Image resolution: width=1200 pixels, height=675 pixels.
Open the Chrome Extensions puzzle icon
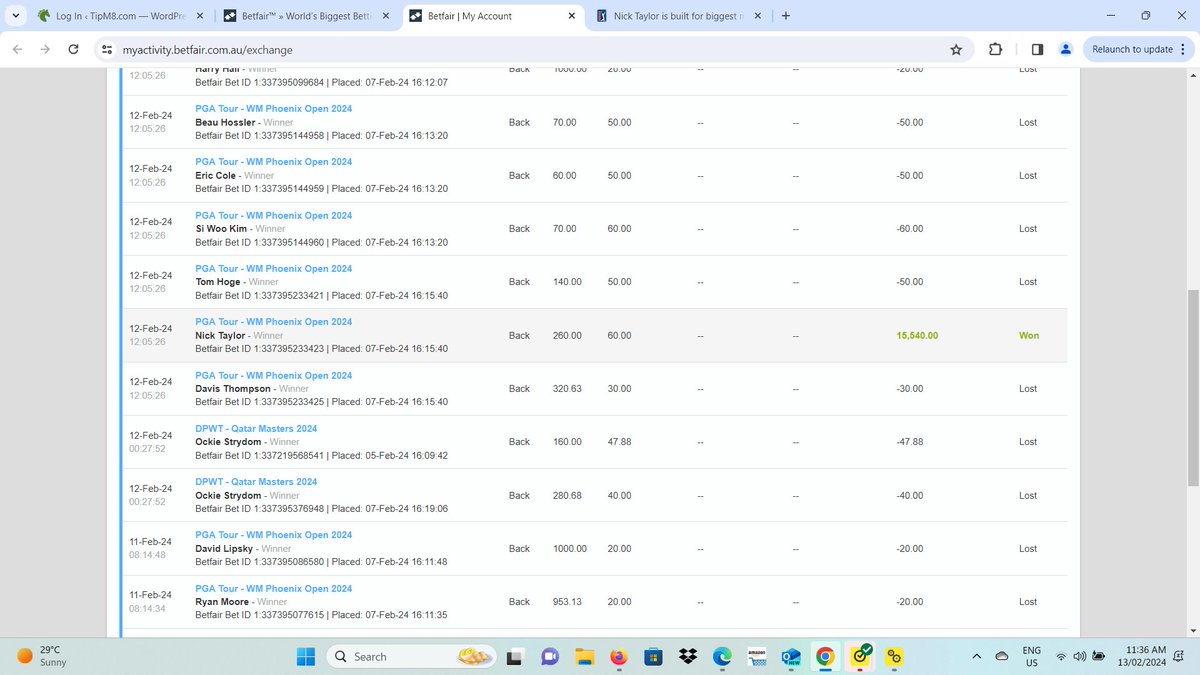click(x=995, y=49)
